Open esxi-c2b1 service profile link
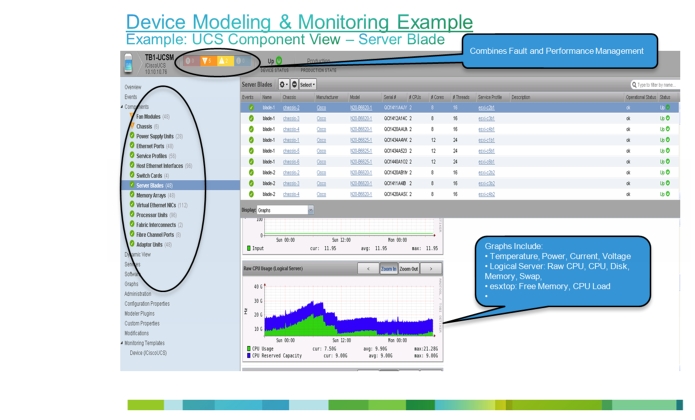This screenshot has width=695, height=420. pos(486,108)
